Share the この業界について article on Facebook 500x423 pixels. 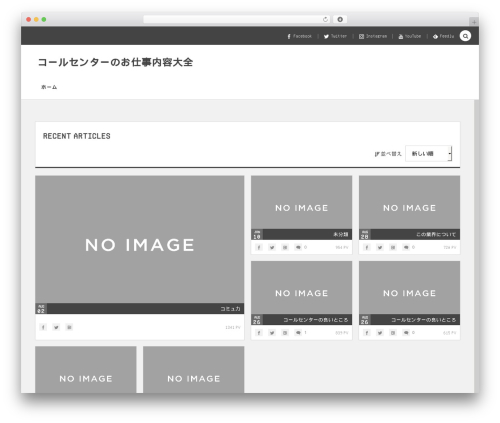pos(367,247)
